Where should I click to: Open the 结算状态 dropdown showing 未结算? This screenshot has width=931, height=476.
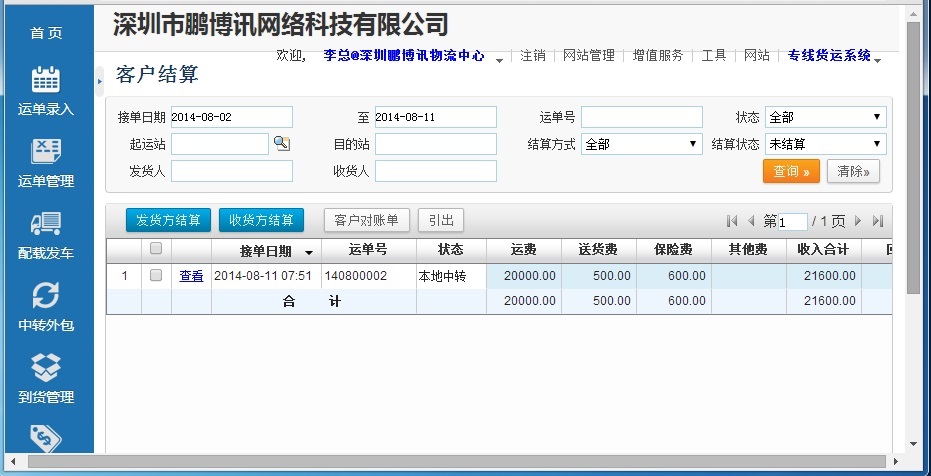click(825, 144)
